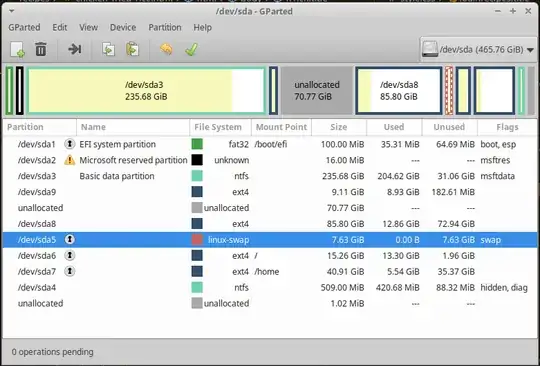The height and width of the screenshot is (366, 540).
Task: Open the View menu
Action: [89, 27]
